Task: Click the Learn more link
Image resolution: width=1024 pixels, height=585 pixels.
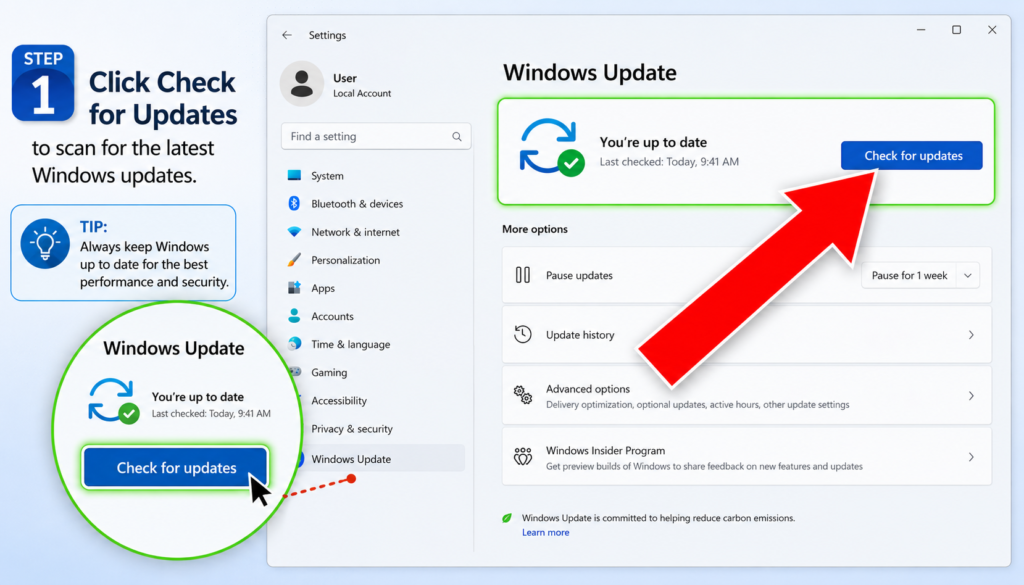Action: point(545,532)
